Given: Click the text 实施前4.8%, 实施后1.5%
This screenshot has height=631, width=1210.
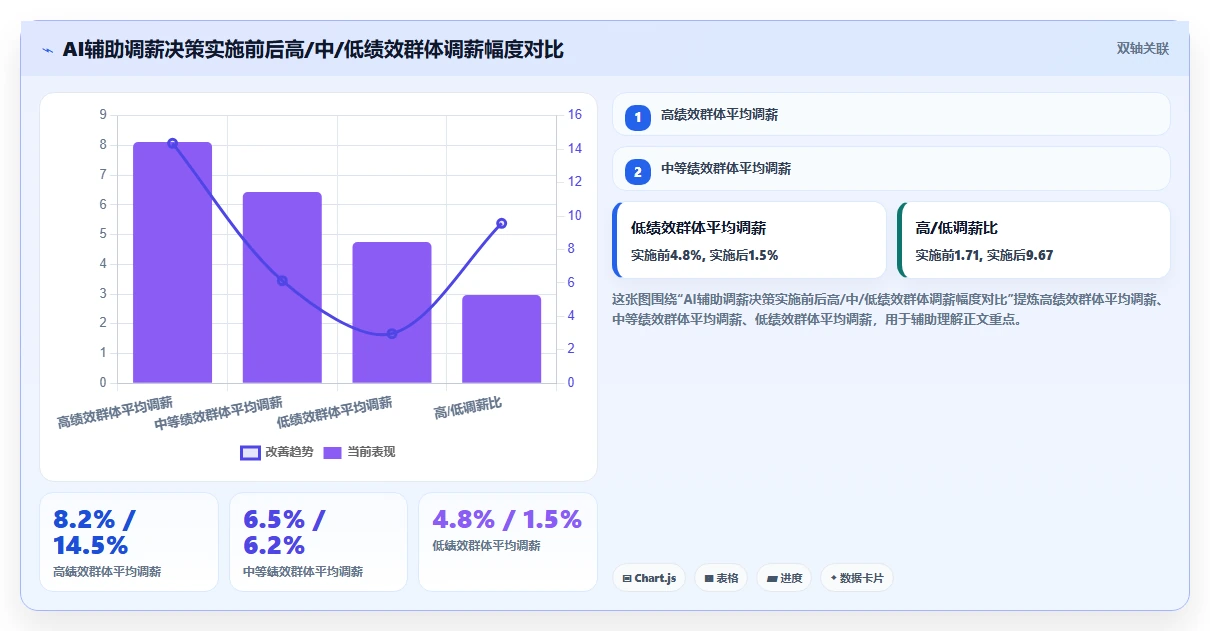Looking at the screenshot, I should (x=704, y=255).
